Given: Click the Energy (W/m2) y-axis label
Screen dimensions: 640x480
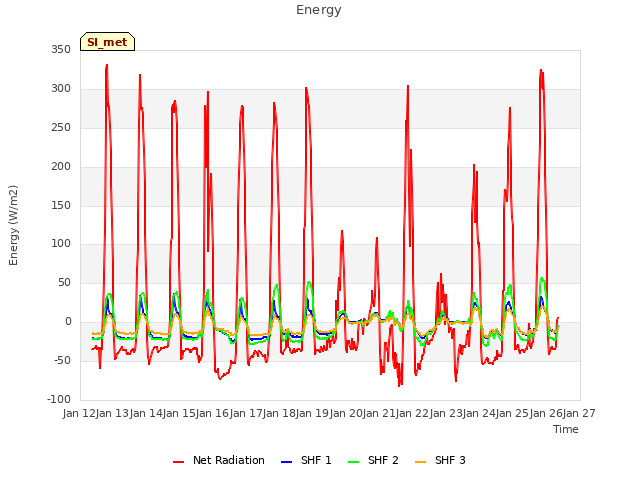Looking at the screenshot, I should pyautogui.click(x=13, y=225).
